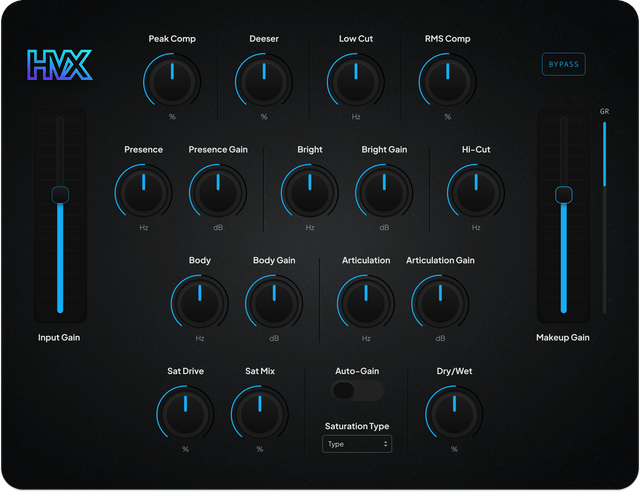This screenshot has height=492, width=640.
Task: Click the Articulation Gain label
Action: 440,260
